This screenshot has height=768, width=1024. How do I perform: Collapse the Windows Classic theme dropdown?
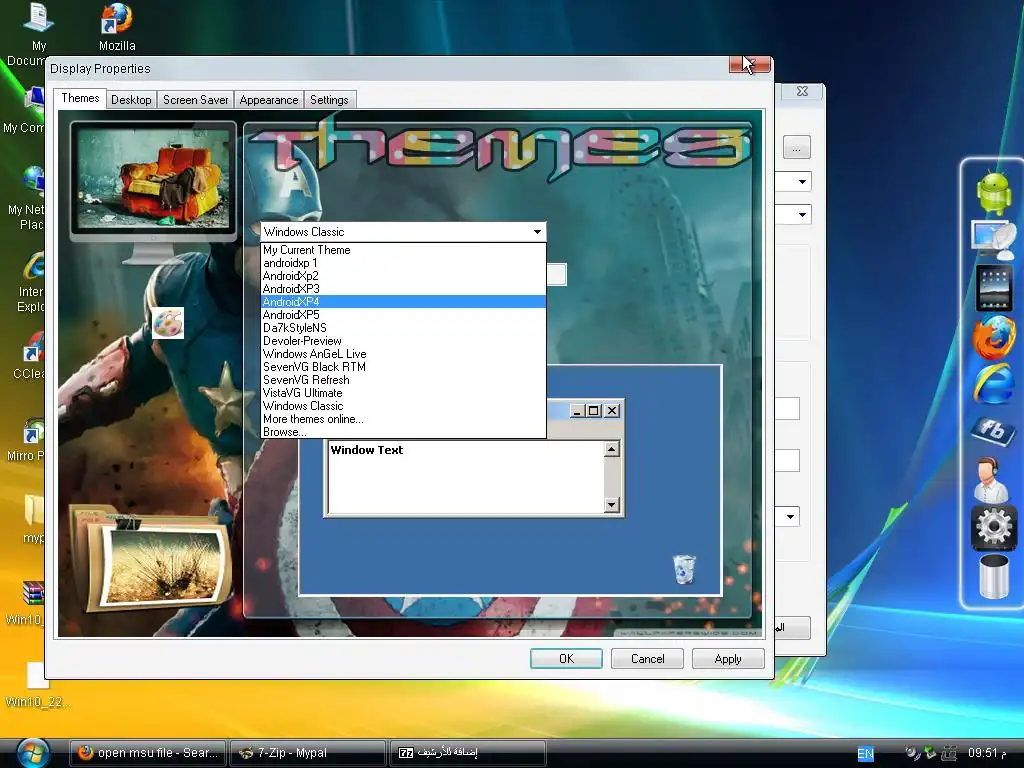pyautogui.click(x=537, y=232)
